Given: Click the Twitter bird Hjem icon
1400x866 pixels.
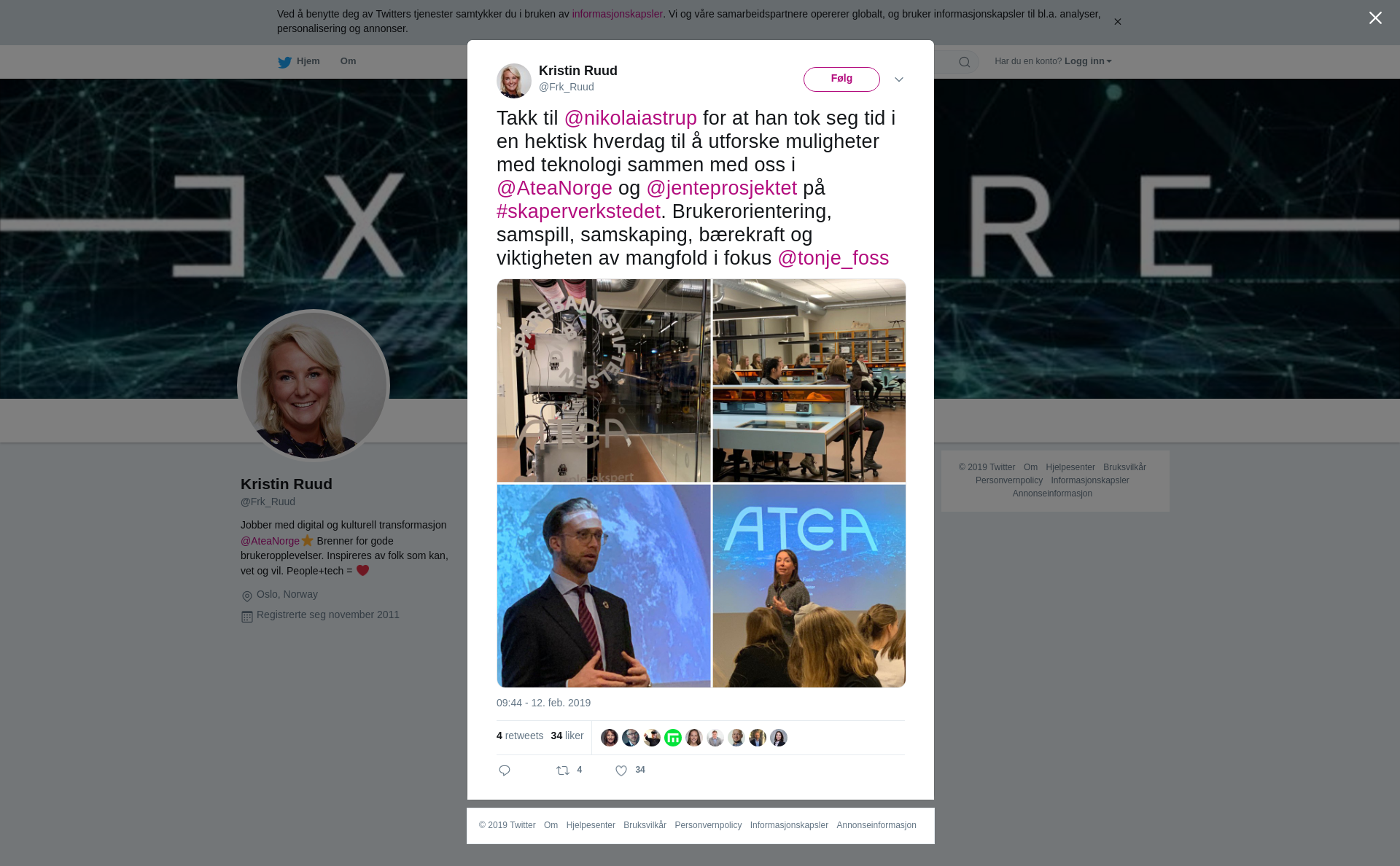Looking at the screenshot, I should tap(284, 62).
